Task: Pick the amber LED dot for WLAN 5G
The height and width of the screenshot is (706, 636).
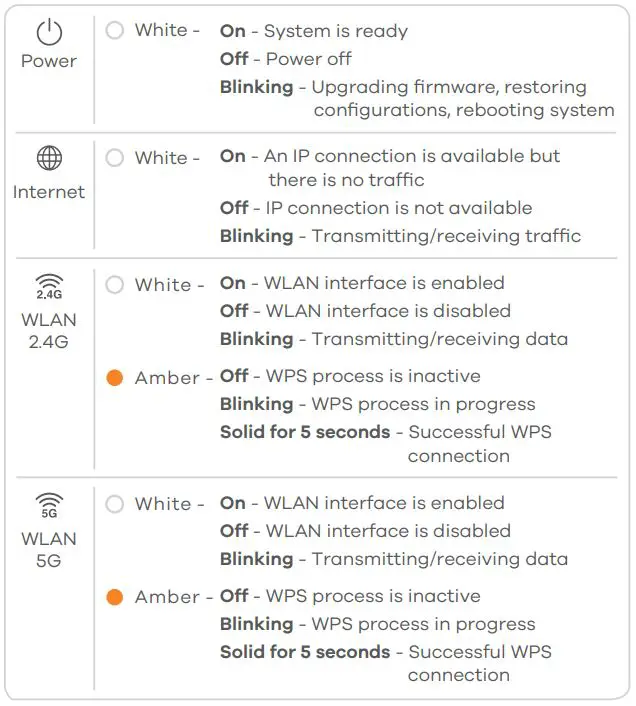Action: click(x=115, y=597)
